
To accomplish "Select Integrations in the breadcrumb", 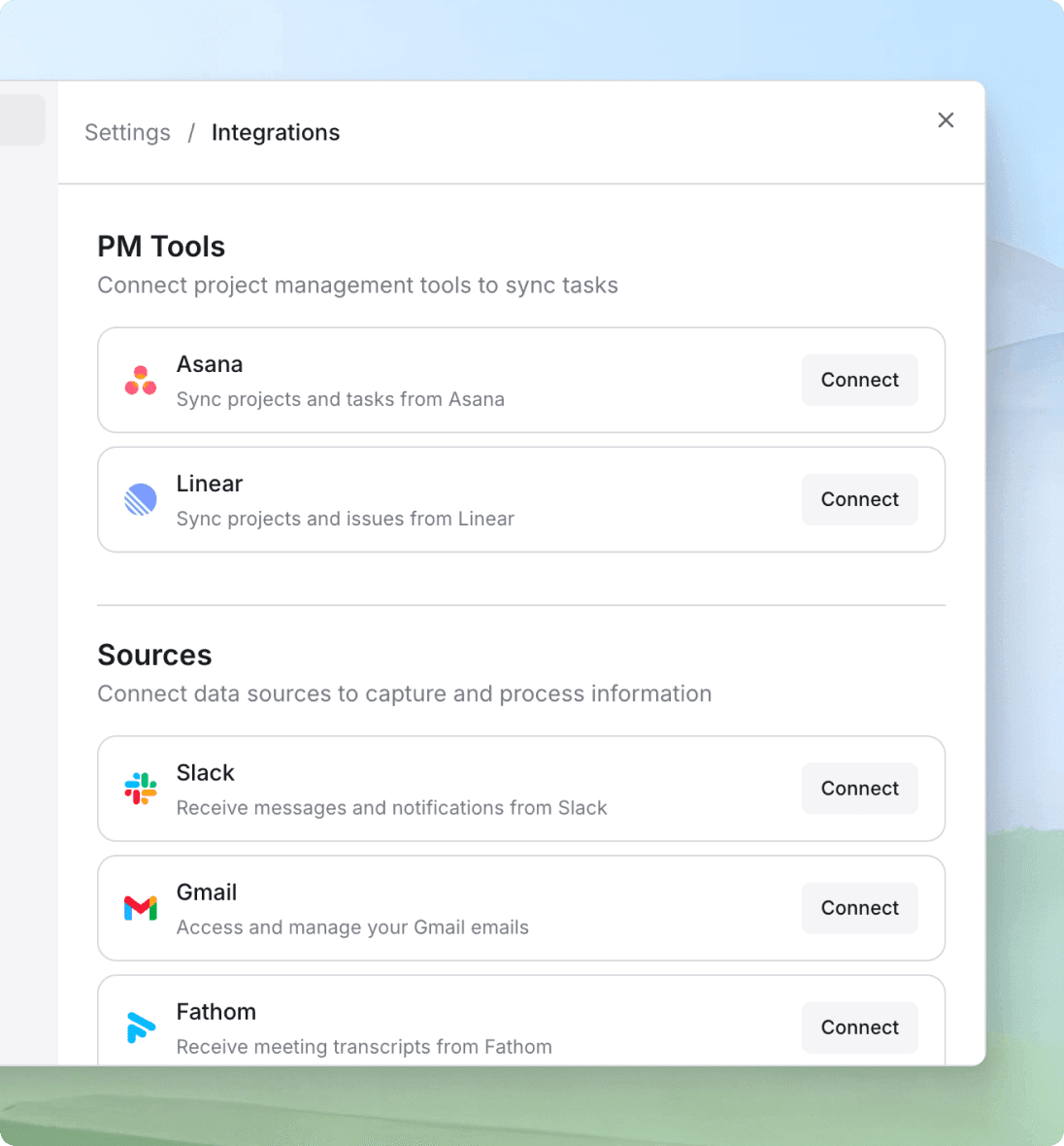I will coord(275,132).
